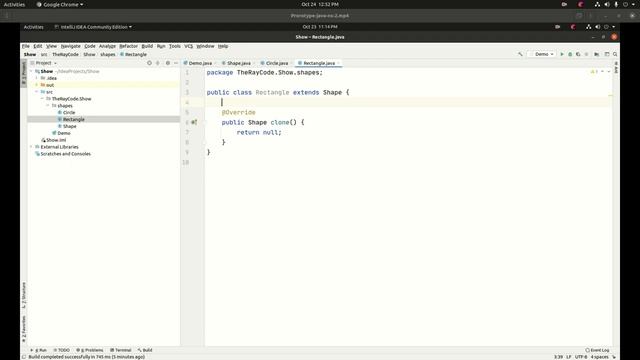Open the Edit menu

(38, 46)
